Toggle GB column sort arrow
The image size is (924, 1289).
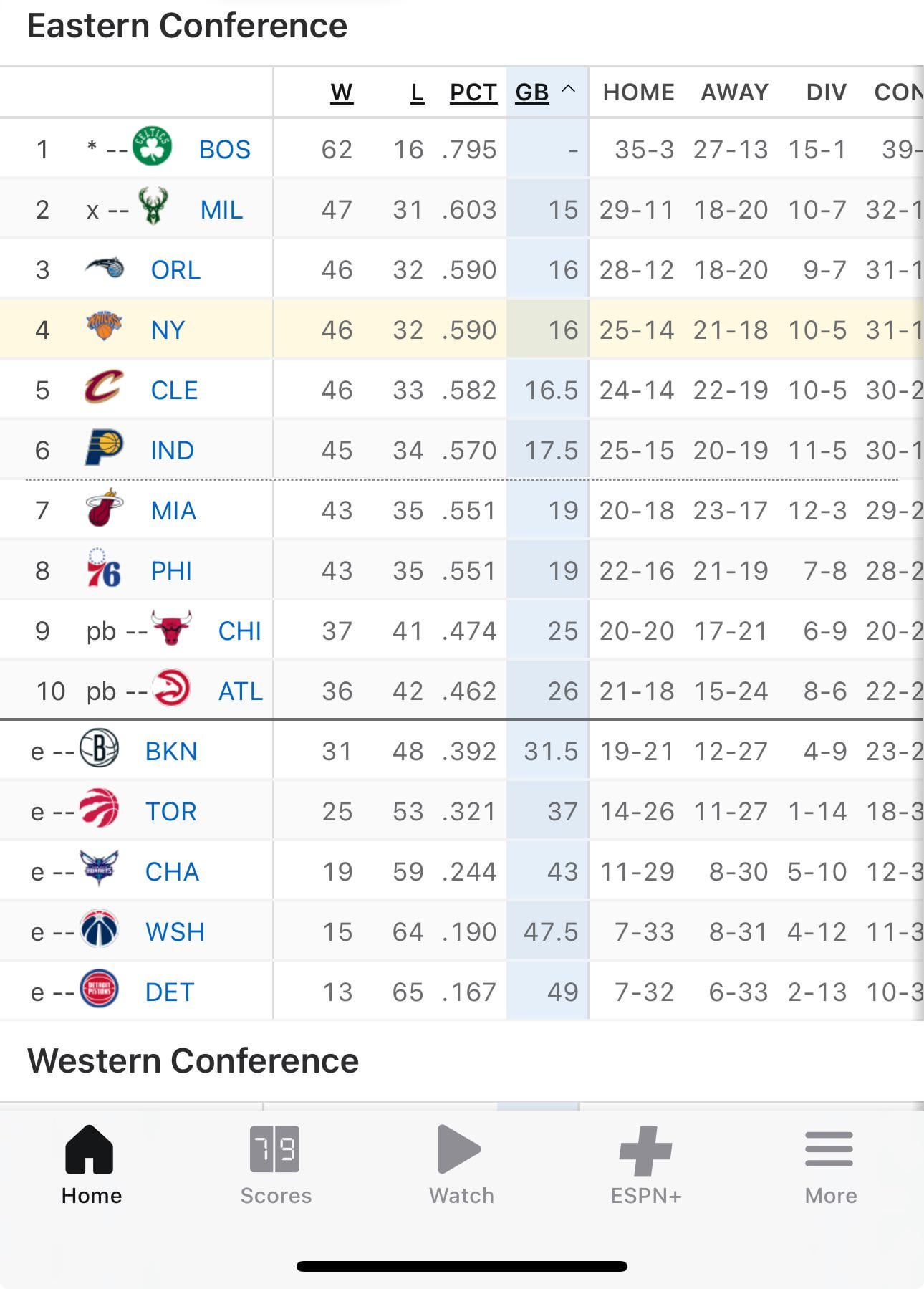(568, 90)
